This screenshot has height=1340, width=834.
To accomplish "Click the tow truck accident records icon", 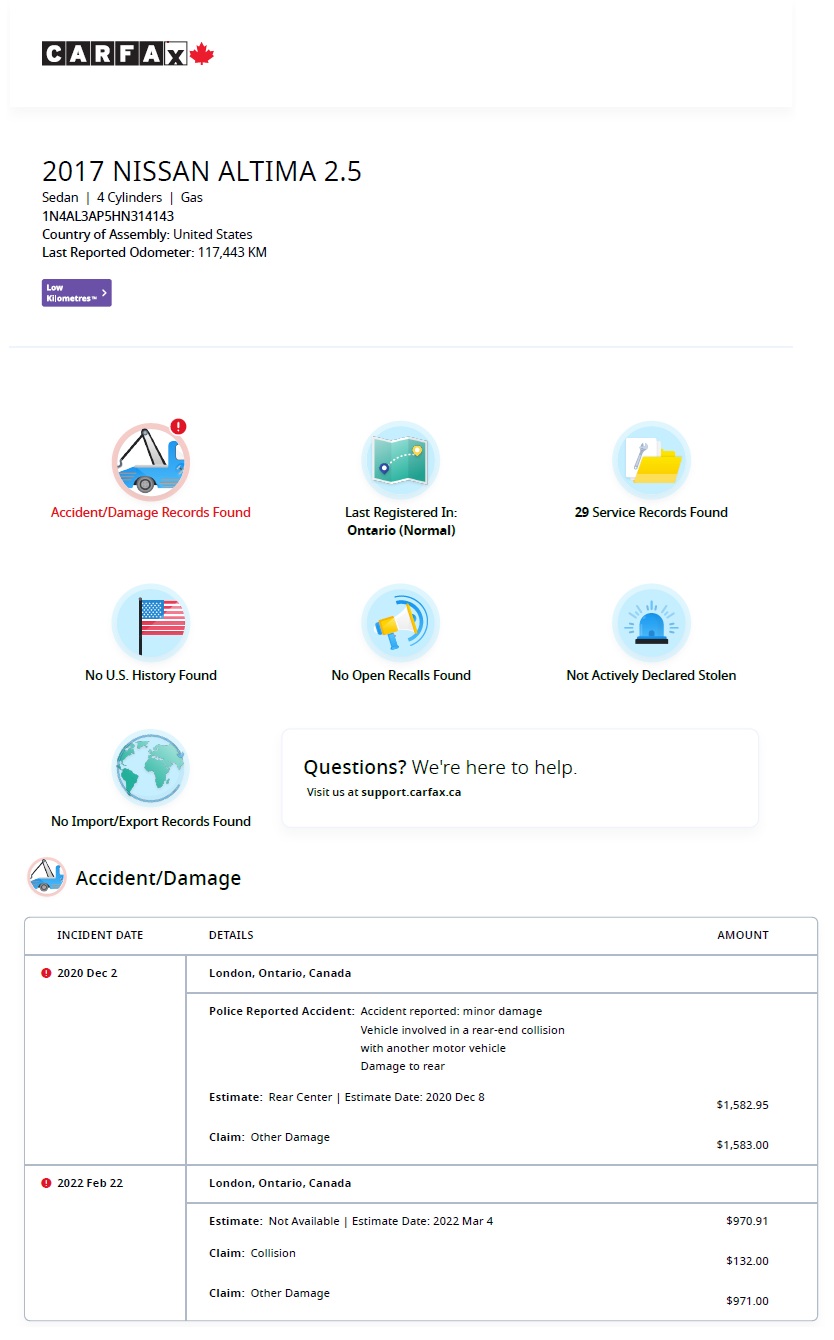I will coord(150,461).
